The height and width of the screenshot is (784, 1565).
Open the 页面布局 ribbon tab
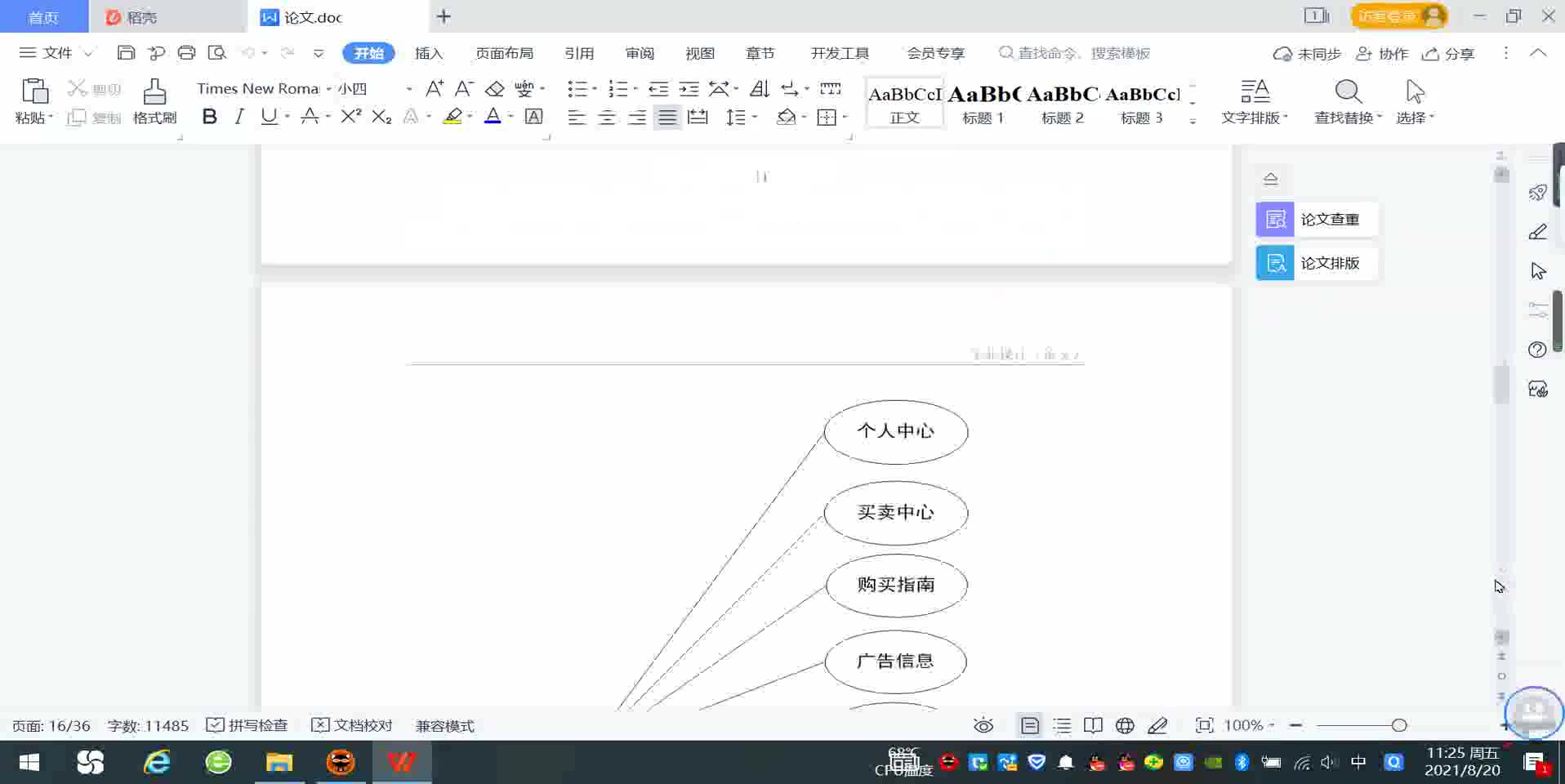504,53
